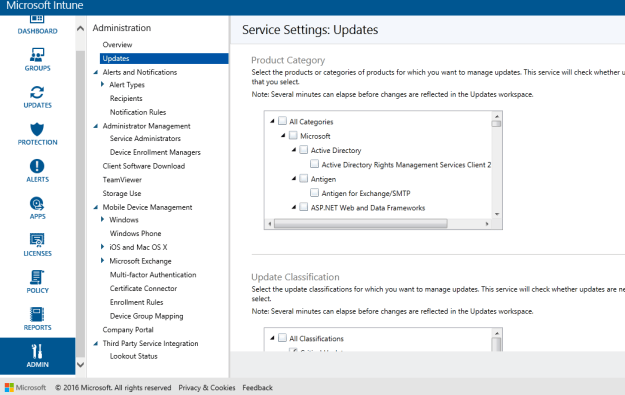Image resolution: width=625 pixels, height=395 pixels.
Task: Click Product Category horizontal scroll left arrow
Action: 270,224
